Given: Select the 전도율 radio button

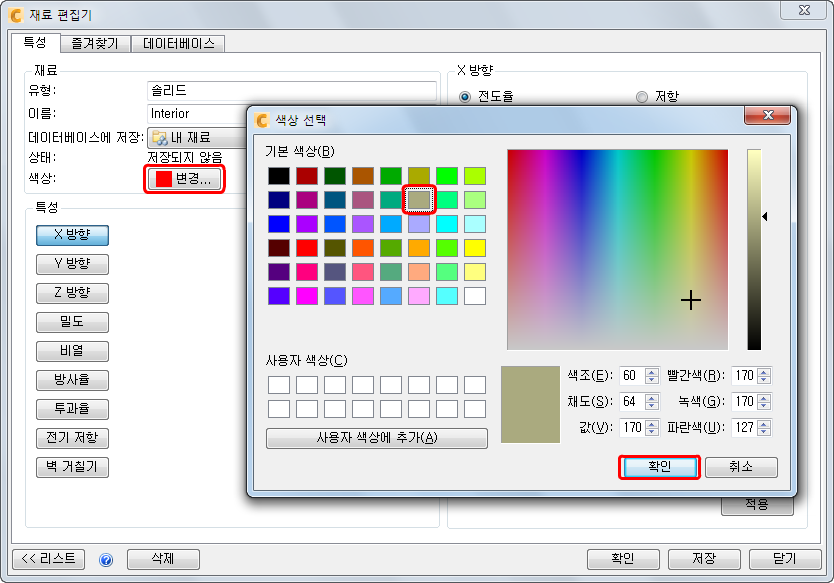Looking at the screenshot, I should tap(463, 96).
